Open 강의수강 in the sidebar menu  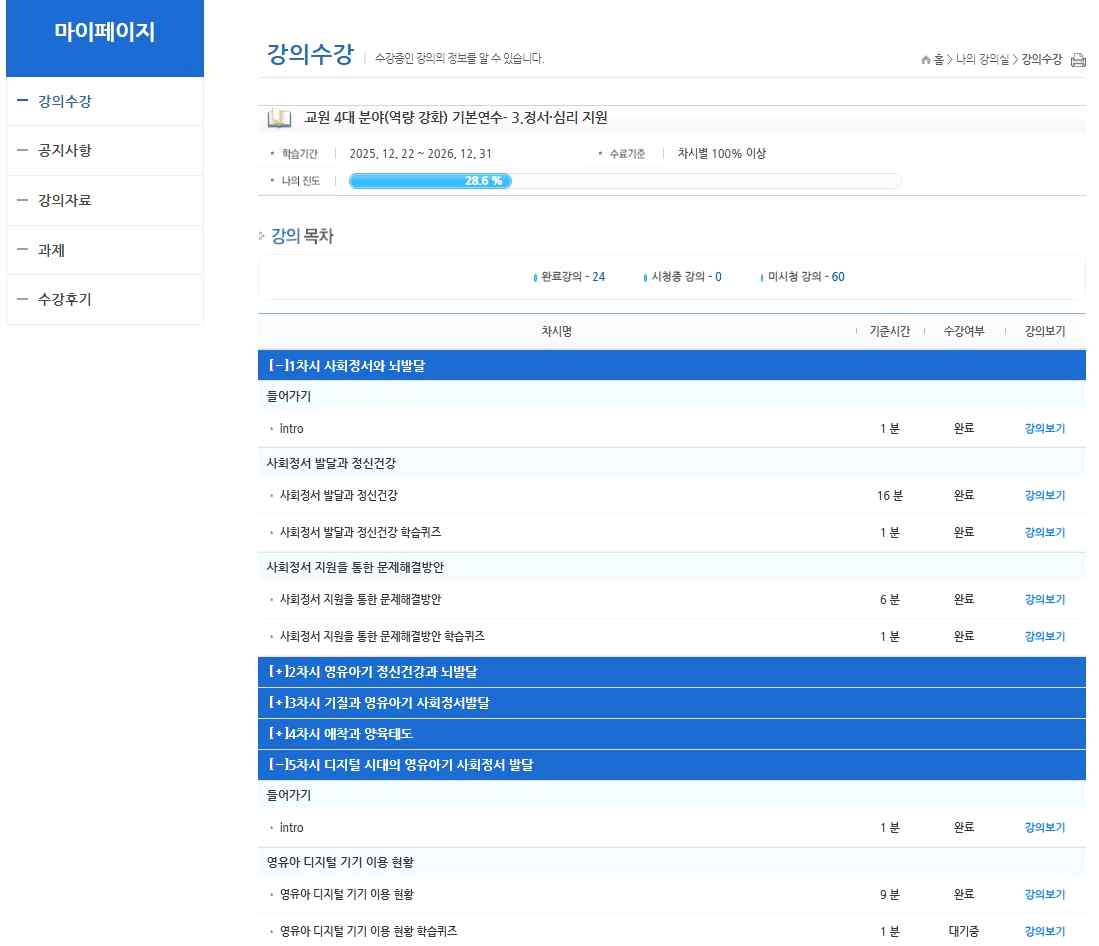(65, 101)
